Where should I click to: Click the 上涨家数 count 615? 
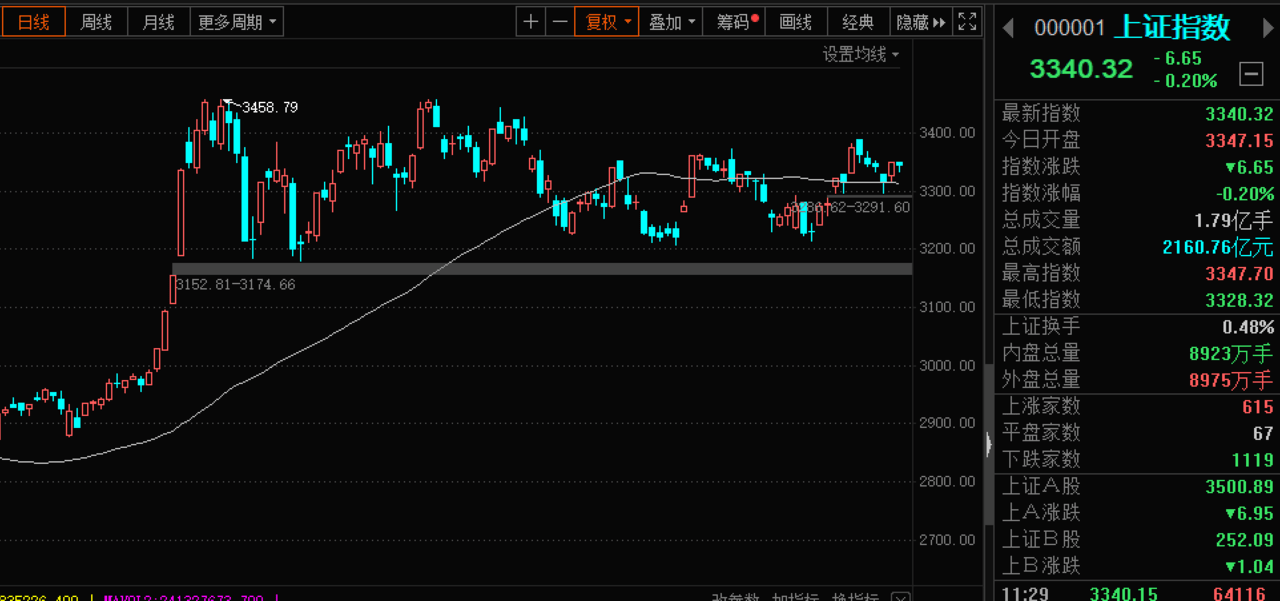(1258, 407)
